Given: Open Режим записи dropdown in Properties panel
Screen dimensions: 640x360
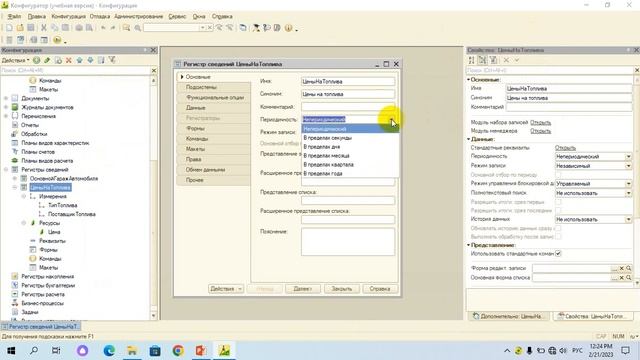Looking at the screenshot, I should (628, 166).
